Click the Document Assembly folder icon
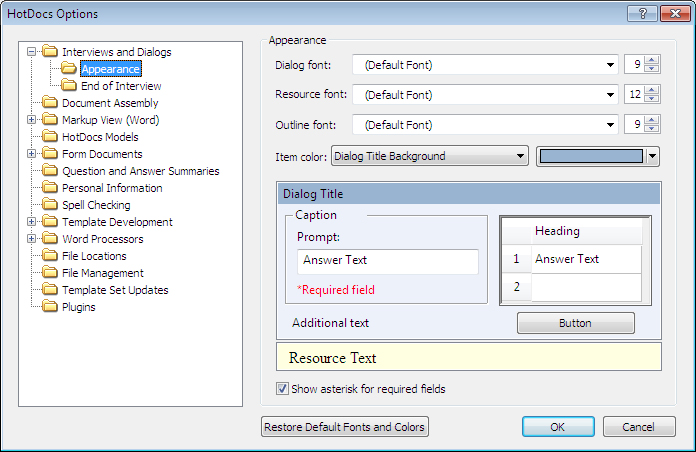Image resolution: width=696 pixels, height=452 pixels. (50, 103)
